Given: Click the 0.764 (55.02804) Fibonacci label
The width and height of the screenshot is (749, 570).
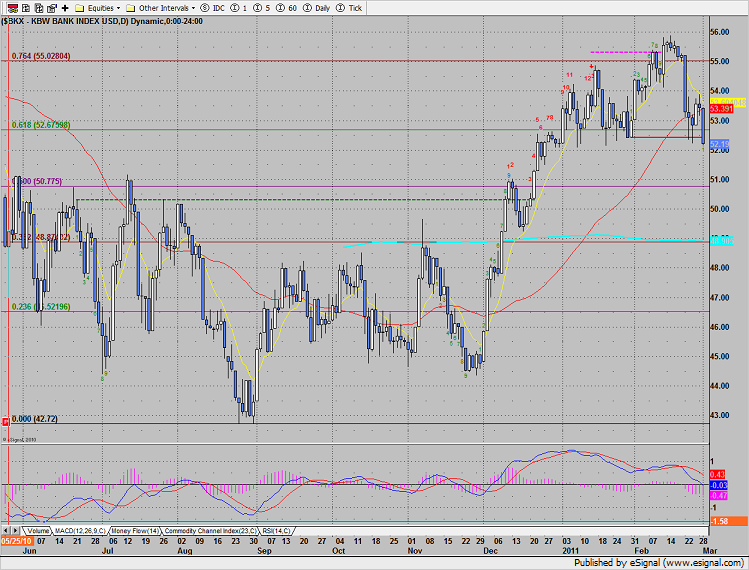Looking at the screenshot, I should click(41, 56).
